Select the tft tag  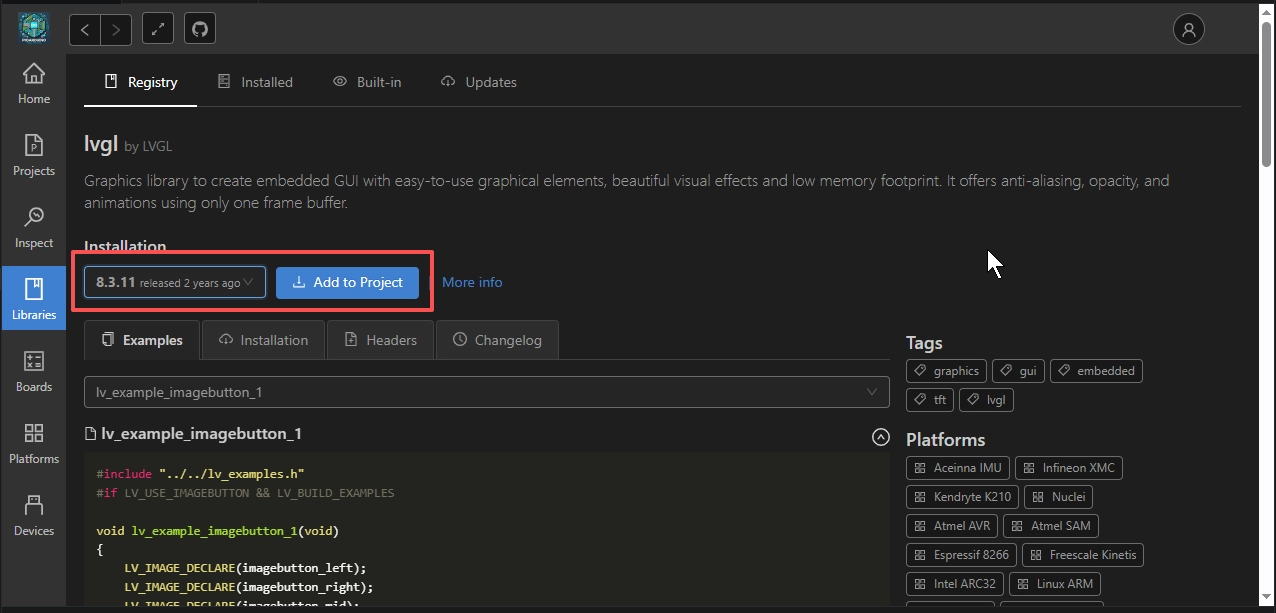pos(930,400)
